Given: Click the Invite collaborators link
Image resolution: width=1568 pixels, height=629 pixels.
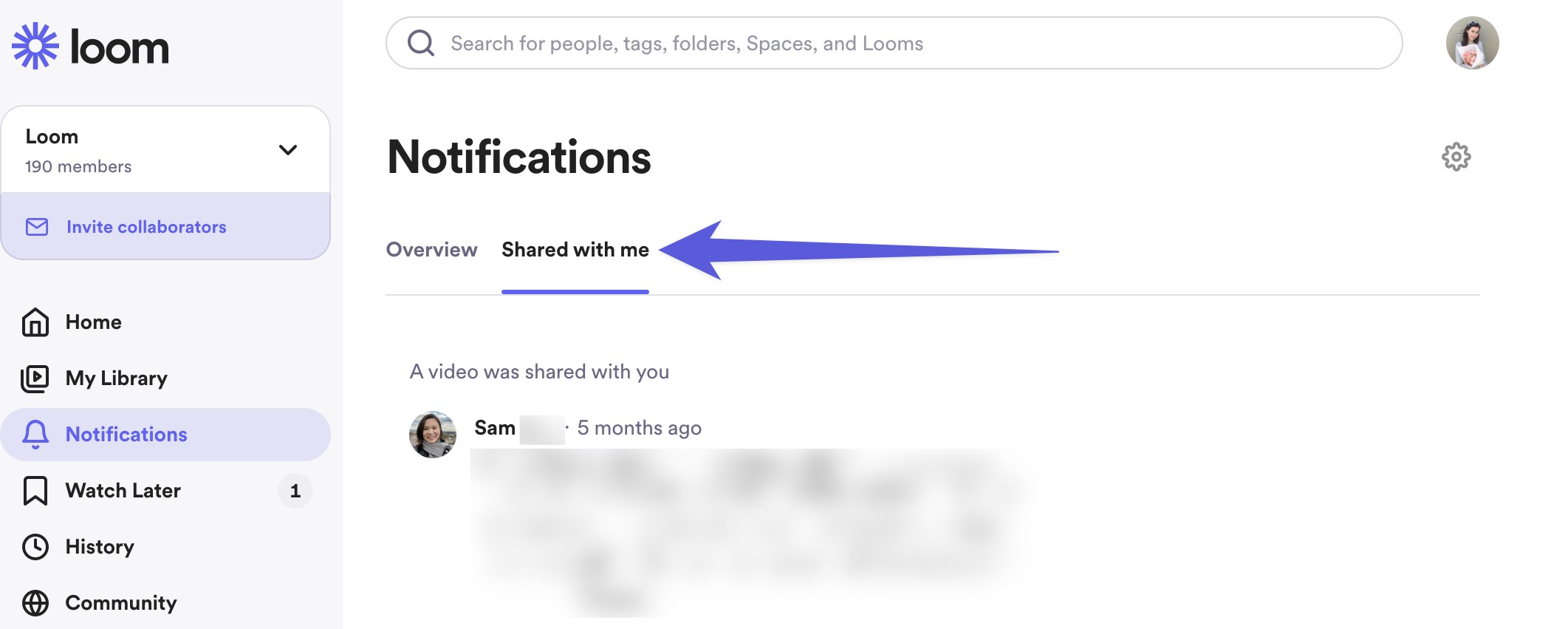Looking at the screenshot, I should (146, 227).
